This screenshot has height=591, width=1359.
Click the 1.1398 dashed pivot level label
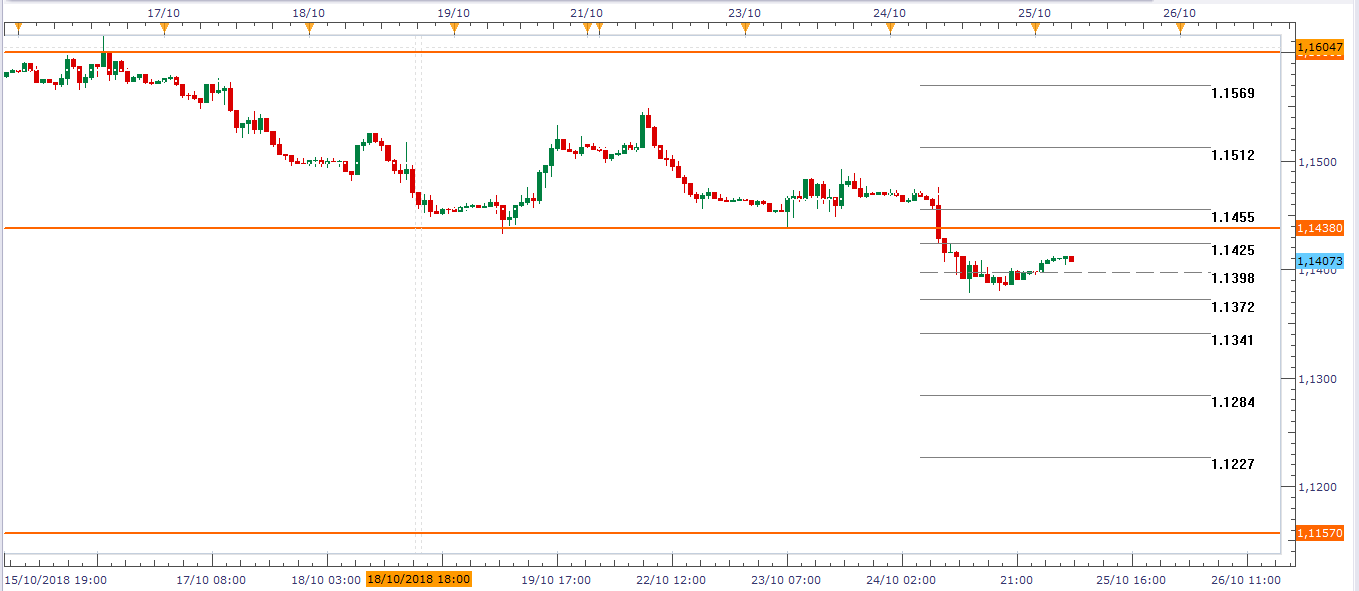point(1232,278)
